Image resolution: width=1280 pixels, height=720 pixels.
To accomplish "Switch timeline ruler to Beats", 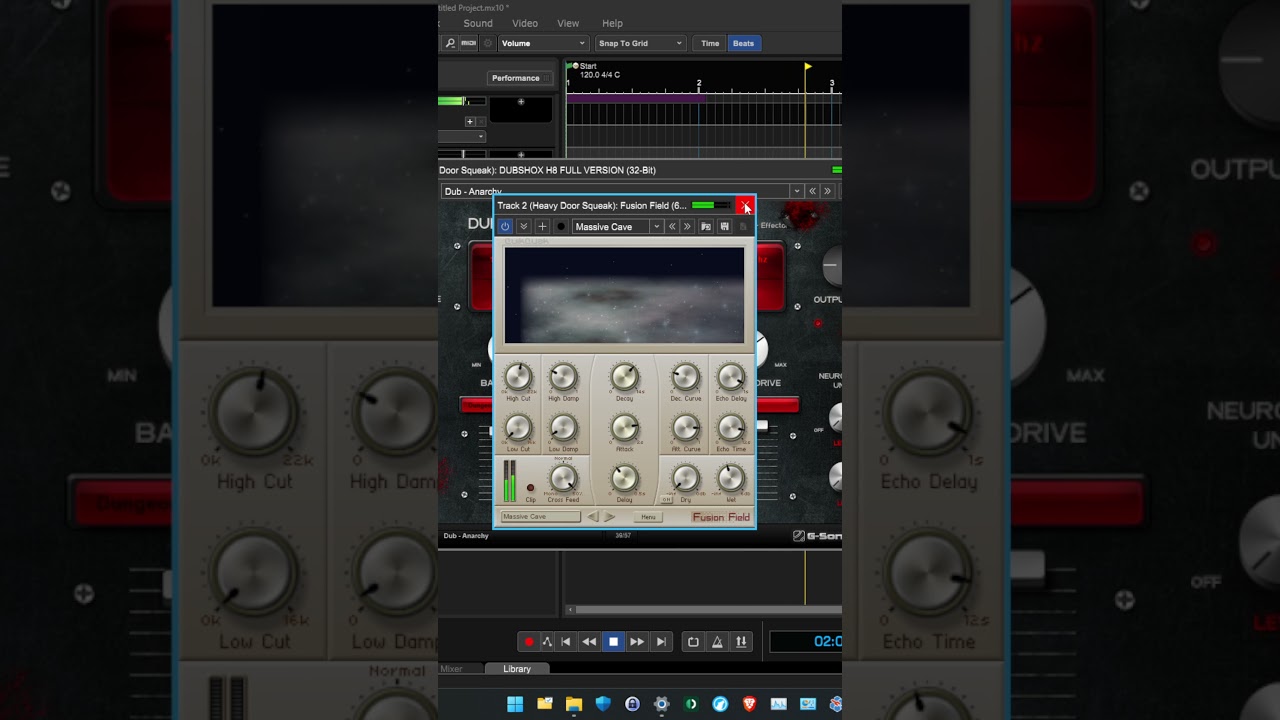I will point(743,43).
